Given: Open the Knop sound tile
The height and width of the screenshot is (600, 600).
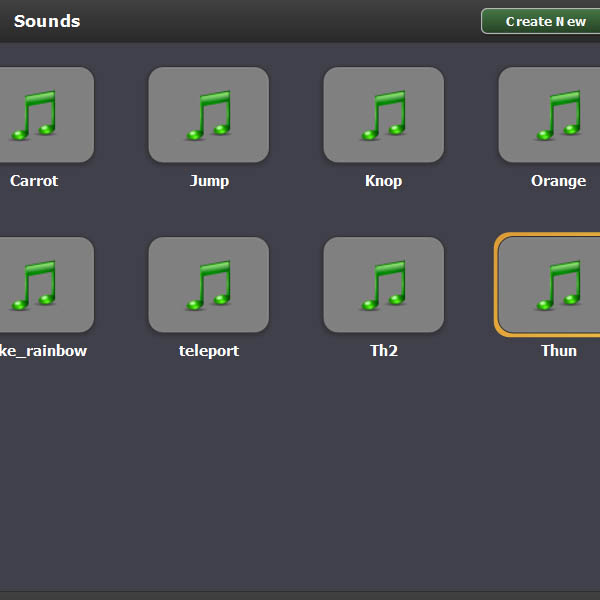Looking at the screenshot, I should [383, 115].
